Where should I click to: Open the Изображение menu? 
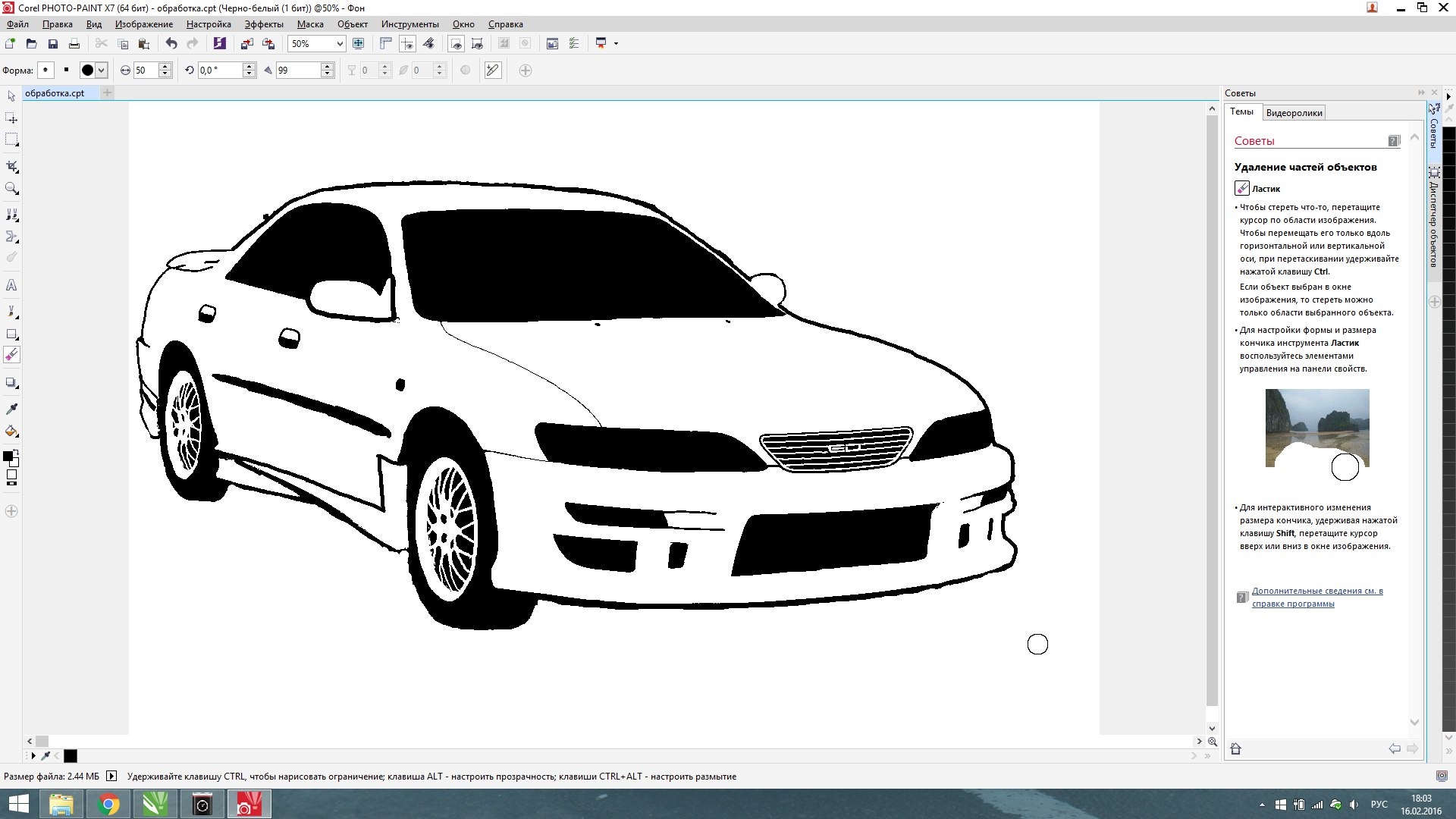tap(144, 24)
